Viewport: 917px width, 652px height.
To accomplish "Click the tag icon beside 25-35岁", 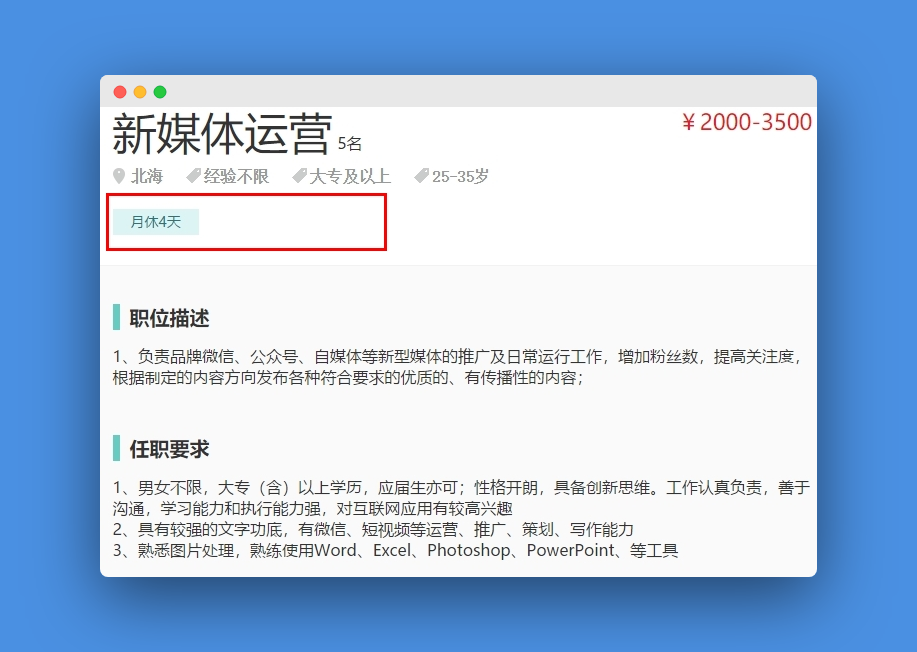I will [421, 175].
